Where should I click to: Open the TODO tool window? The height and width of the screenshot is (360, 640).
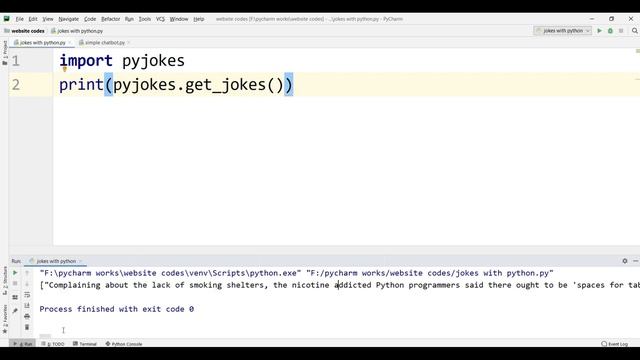53,344
